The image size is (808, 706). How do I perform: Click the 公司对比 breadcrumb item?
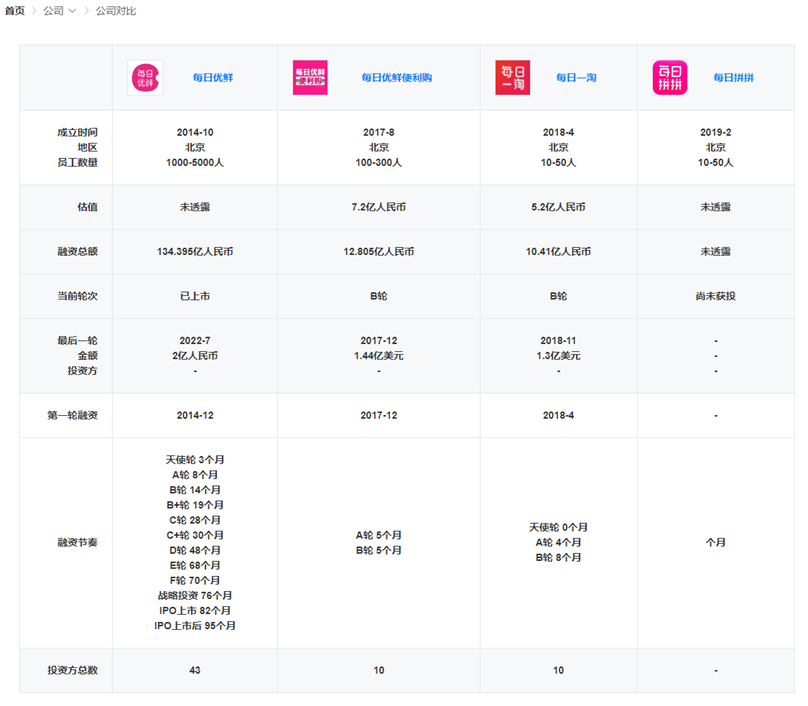click(116, 11)
